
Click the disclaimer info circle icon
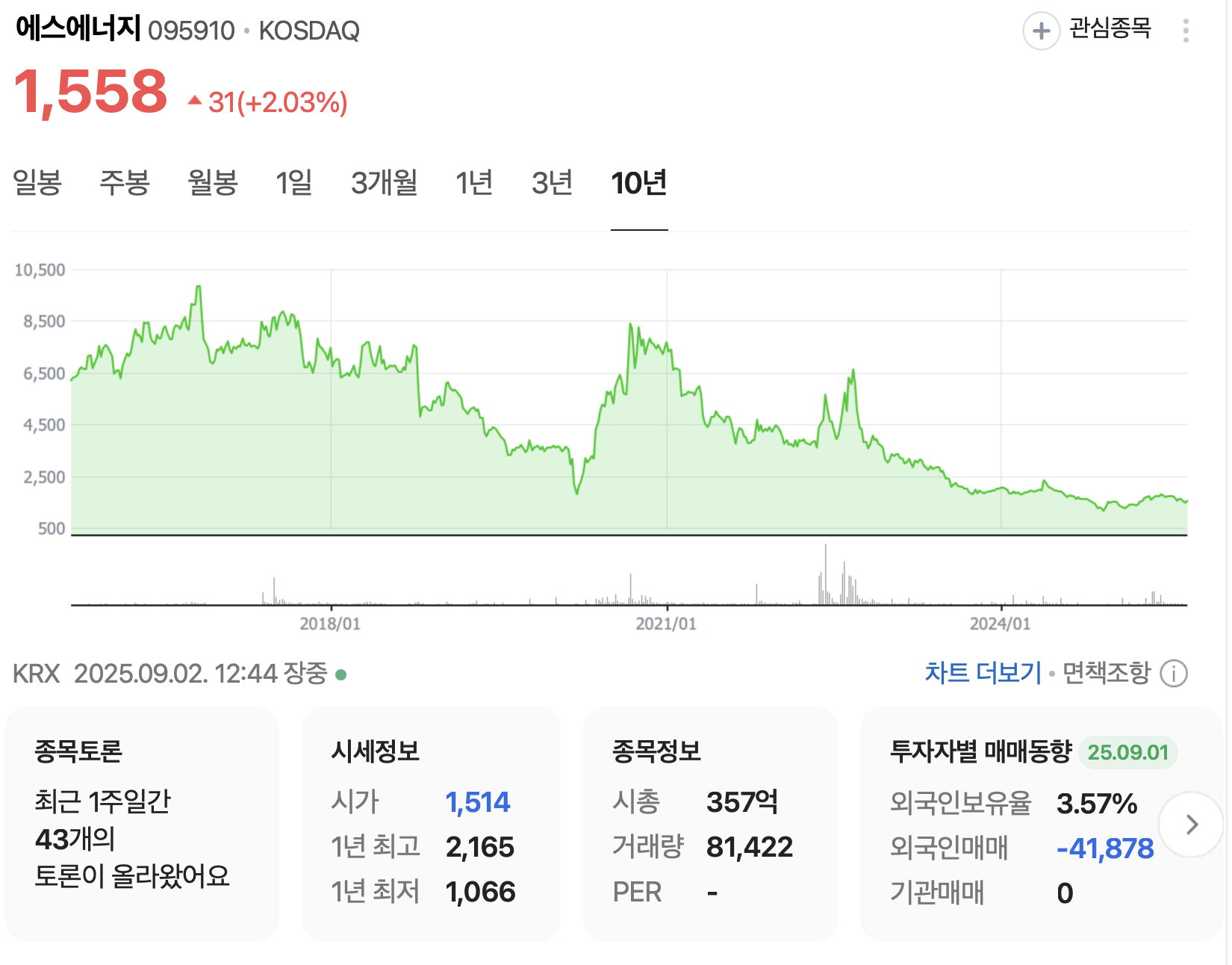click(x=1174, y=674)
